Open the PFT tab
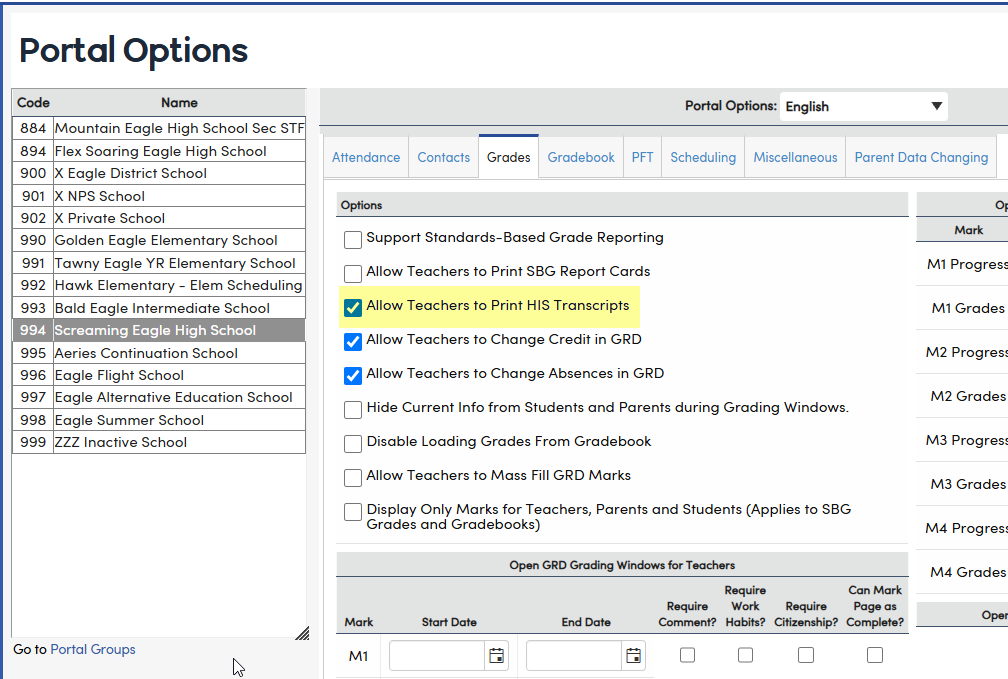 [642, 158]
